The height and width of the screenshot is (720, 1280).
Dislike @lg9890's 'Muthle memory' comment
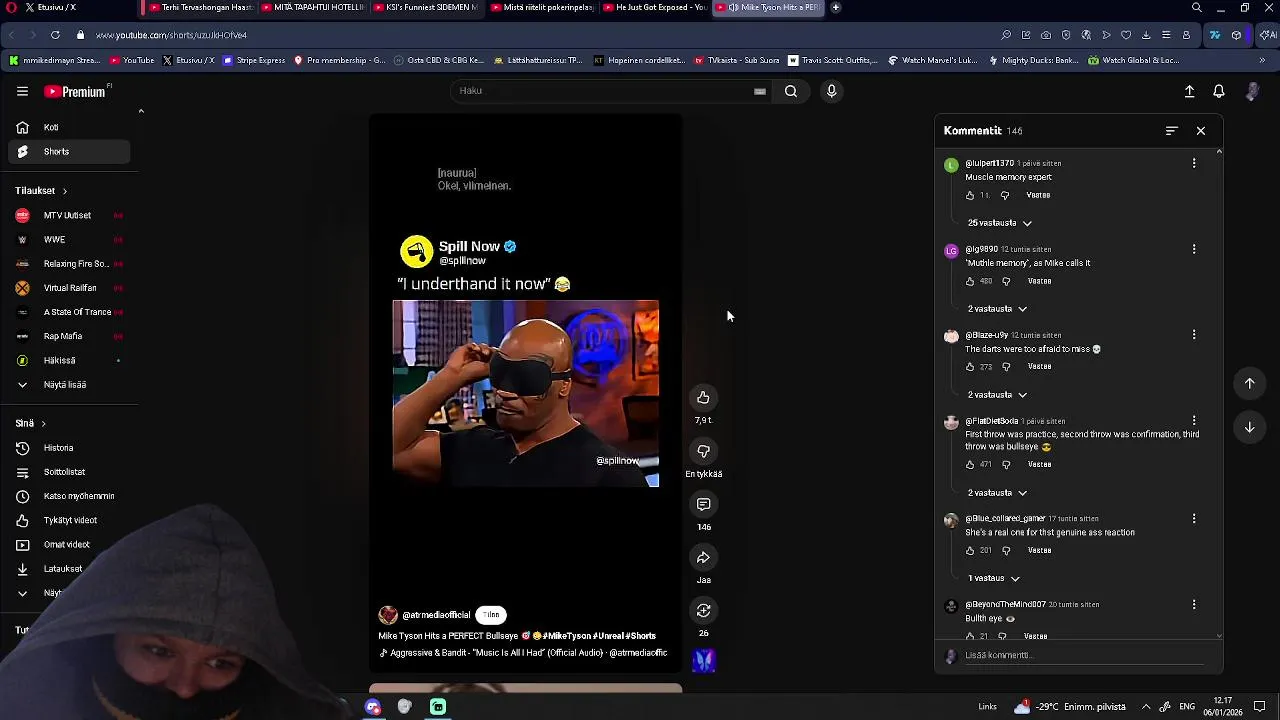coord(1006,281)
